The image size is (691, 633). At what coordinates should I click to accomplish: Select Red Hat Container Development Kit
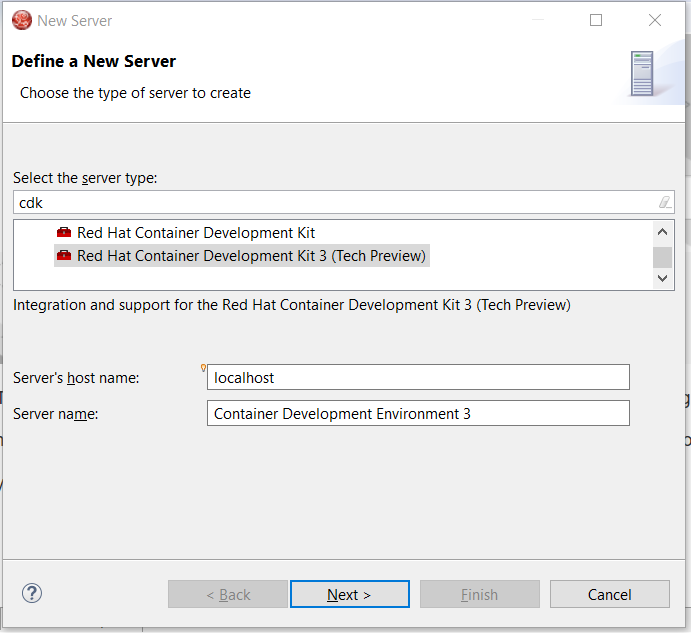196,233
